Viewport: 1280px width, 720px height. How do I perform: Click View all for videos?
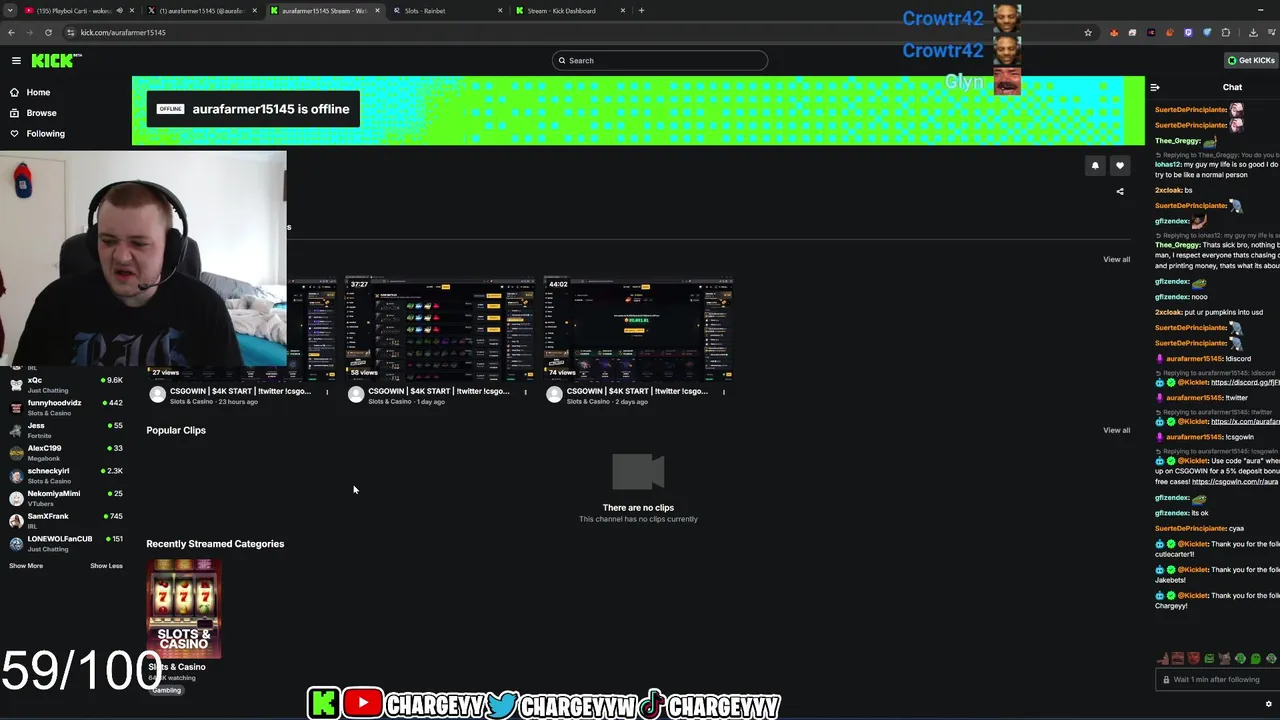[x=1116, y=259]
